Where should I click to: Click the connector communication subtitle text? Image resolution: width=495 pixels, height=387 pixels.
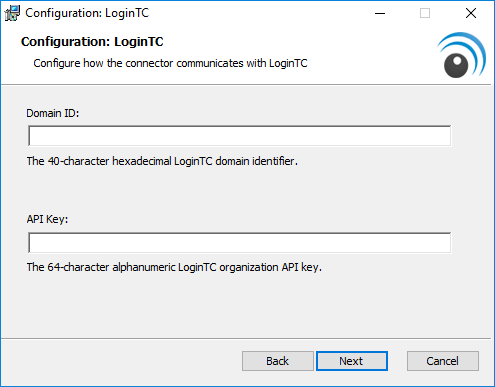tap(170, 63)
